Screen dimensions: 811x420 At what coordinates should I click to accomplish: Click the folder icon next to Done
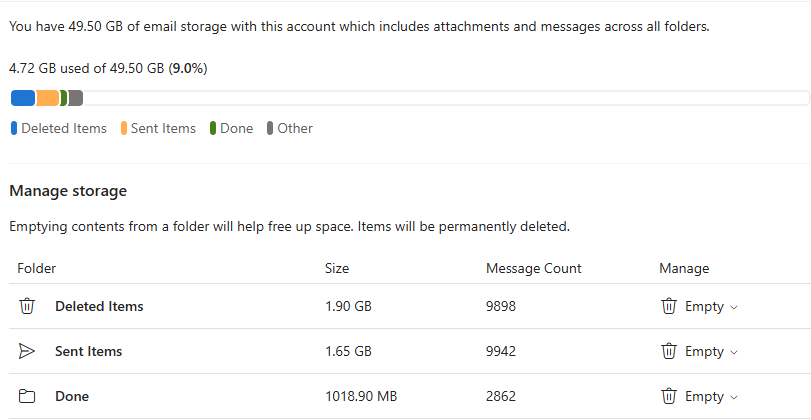[27, 396]
